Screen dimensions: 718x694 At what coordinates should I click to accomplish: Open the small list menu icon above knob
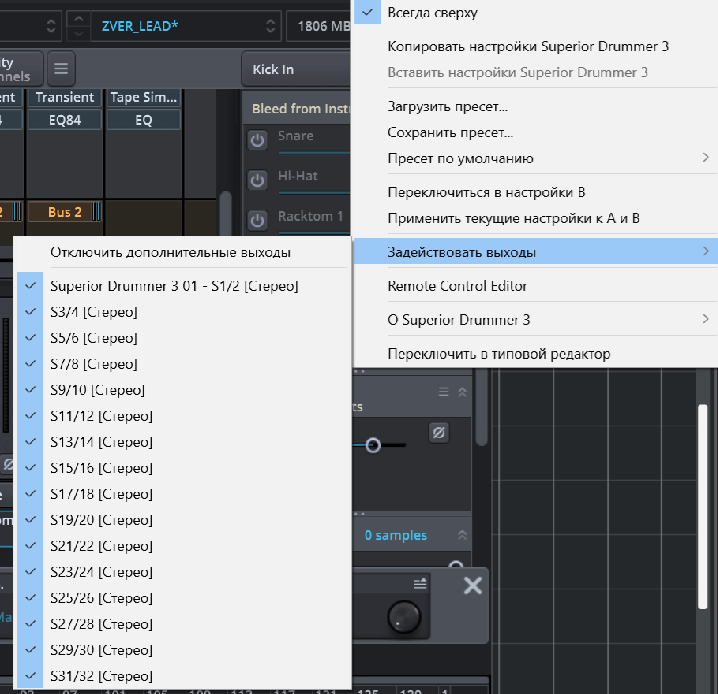pos(420,584)
